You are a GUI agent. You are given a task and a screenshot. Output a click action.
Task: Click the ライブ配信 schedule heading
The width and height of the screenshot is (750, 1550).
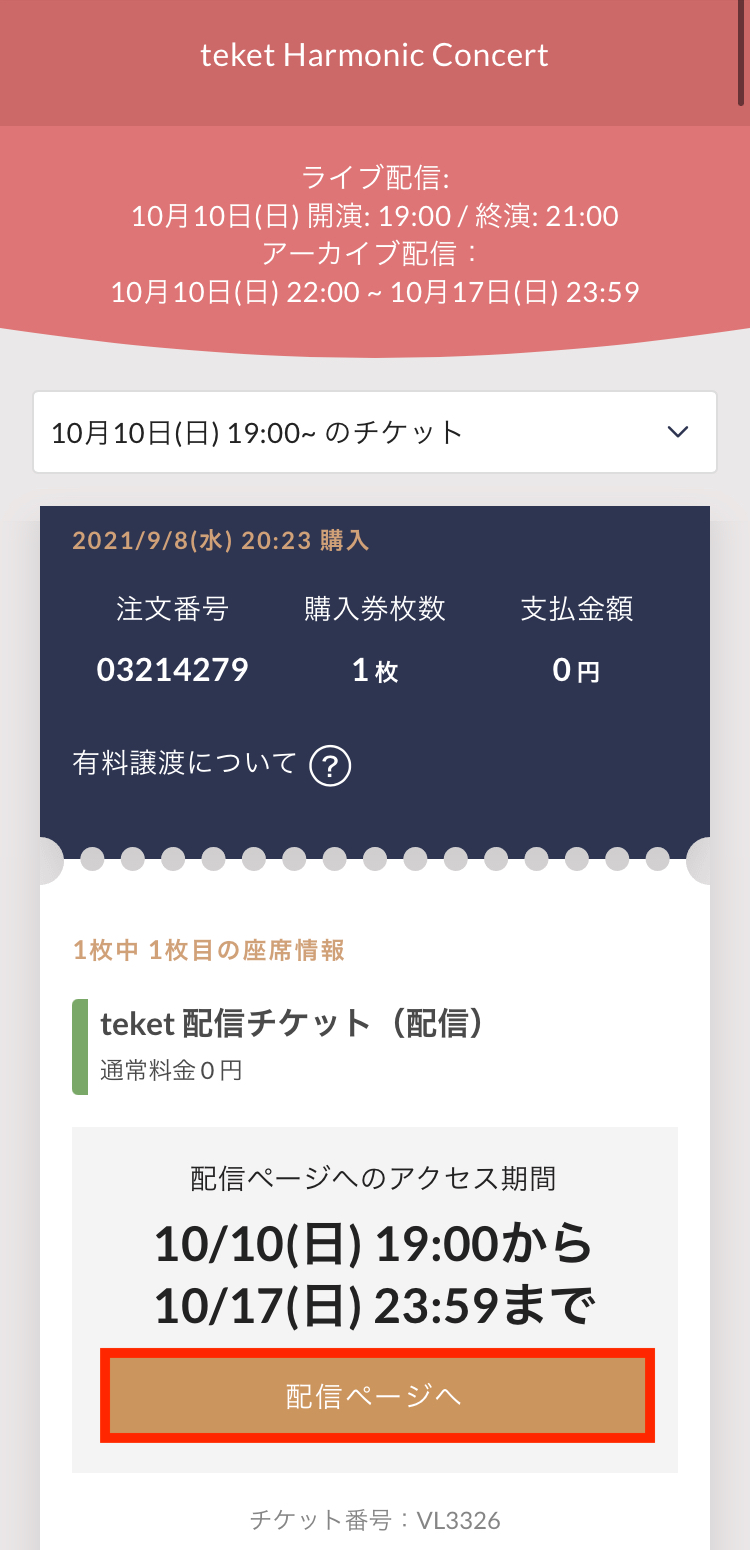[x=375, y=178]
